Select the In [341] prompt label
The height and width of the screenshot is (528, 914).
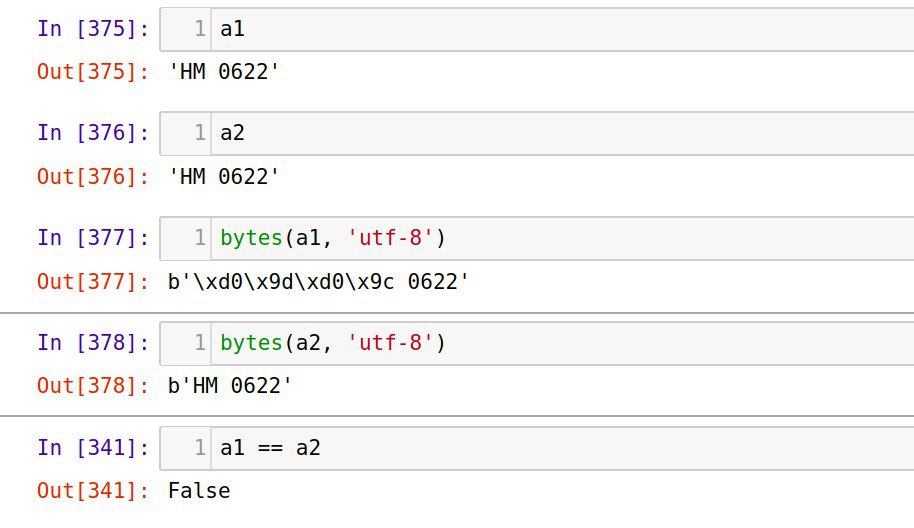tap(93, 448)
